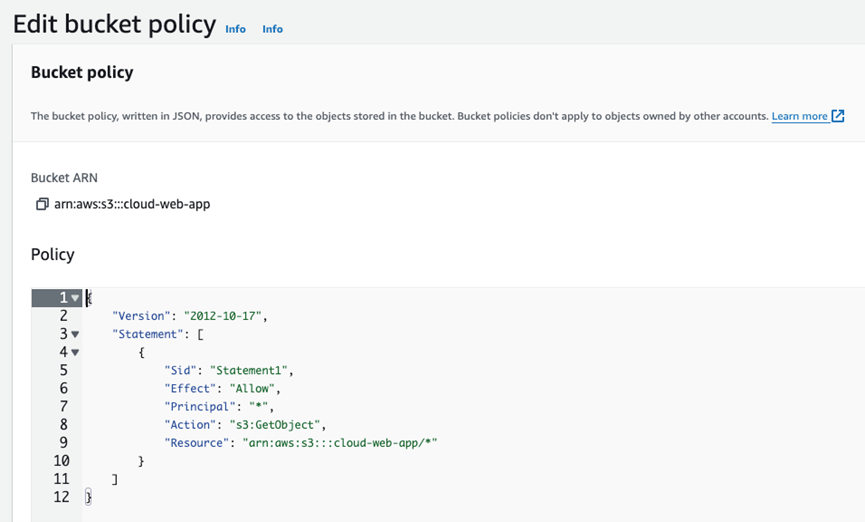Place cursor in the "2012-10-17" version value
The image size is (865, 522).
(222, 316)
